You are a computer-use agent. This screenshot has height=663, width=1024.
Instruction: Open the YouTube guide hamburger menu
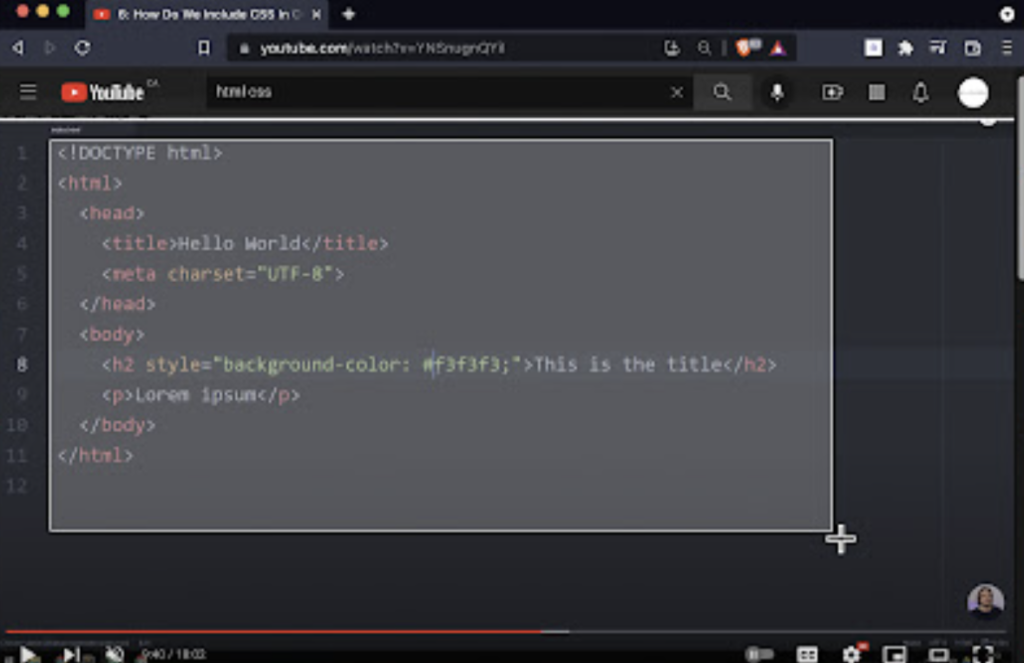[28, 92]
